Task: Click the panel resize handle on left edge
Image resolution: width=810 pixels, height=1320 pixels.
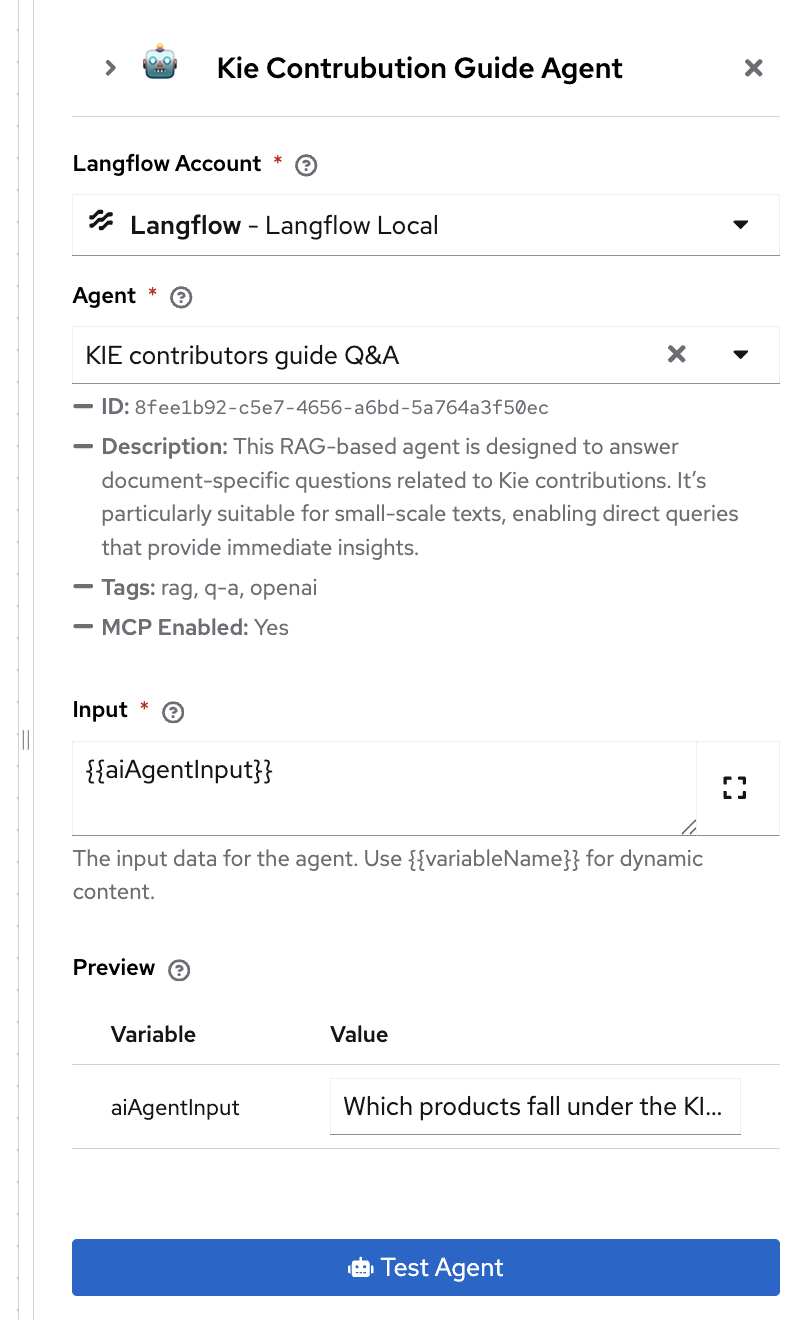Action: click(x=25, y=740)
